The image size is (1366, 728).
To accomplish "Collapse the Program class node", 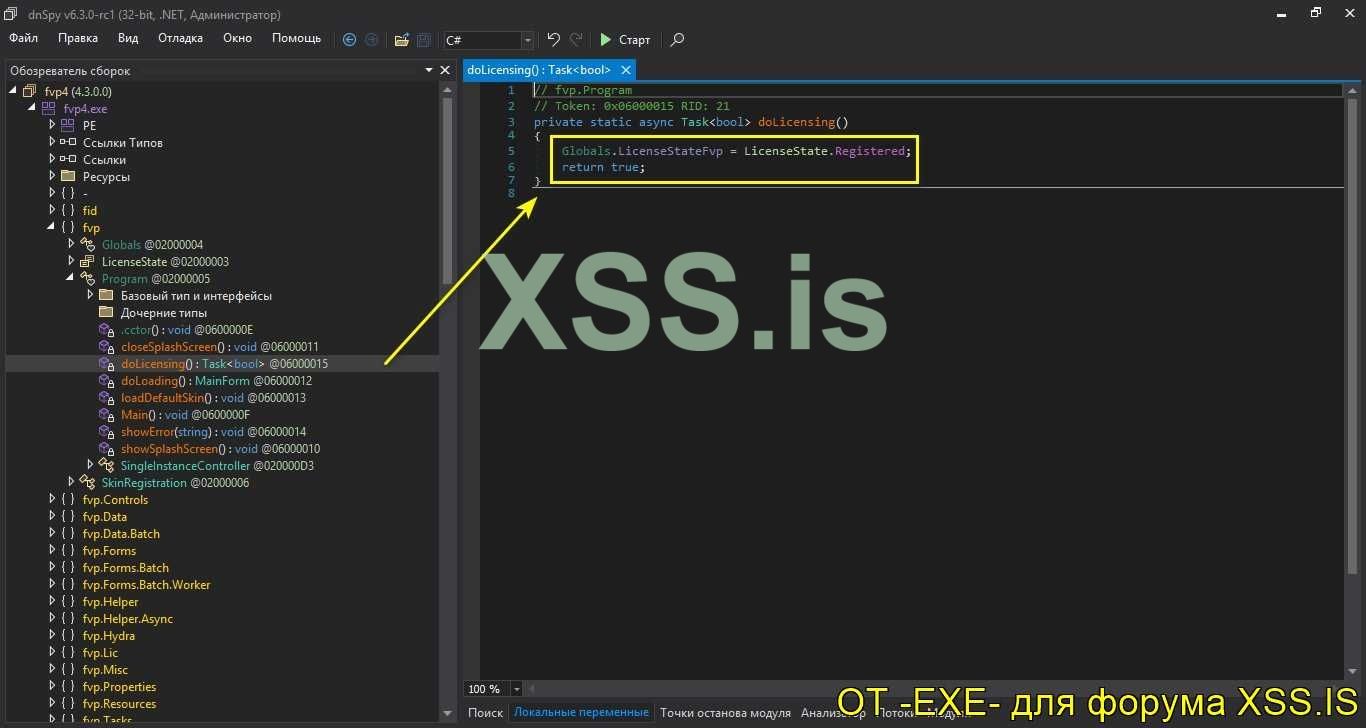I will click(x=71, y=279).
